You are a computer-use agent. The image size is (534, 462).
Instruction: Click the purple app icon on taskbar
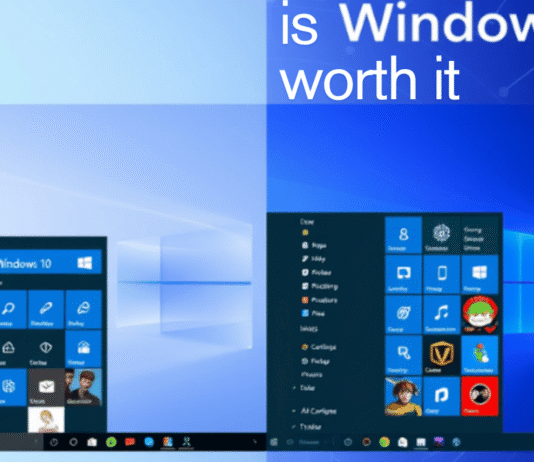[x=439, y=442]
